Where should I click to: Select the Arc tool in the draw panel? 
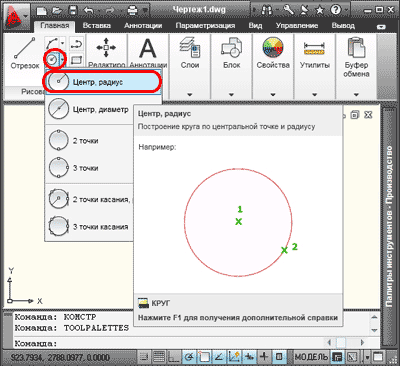pos(51,43)
